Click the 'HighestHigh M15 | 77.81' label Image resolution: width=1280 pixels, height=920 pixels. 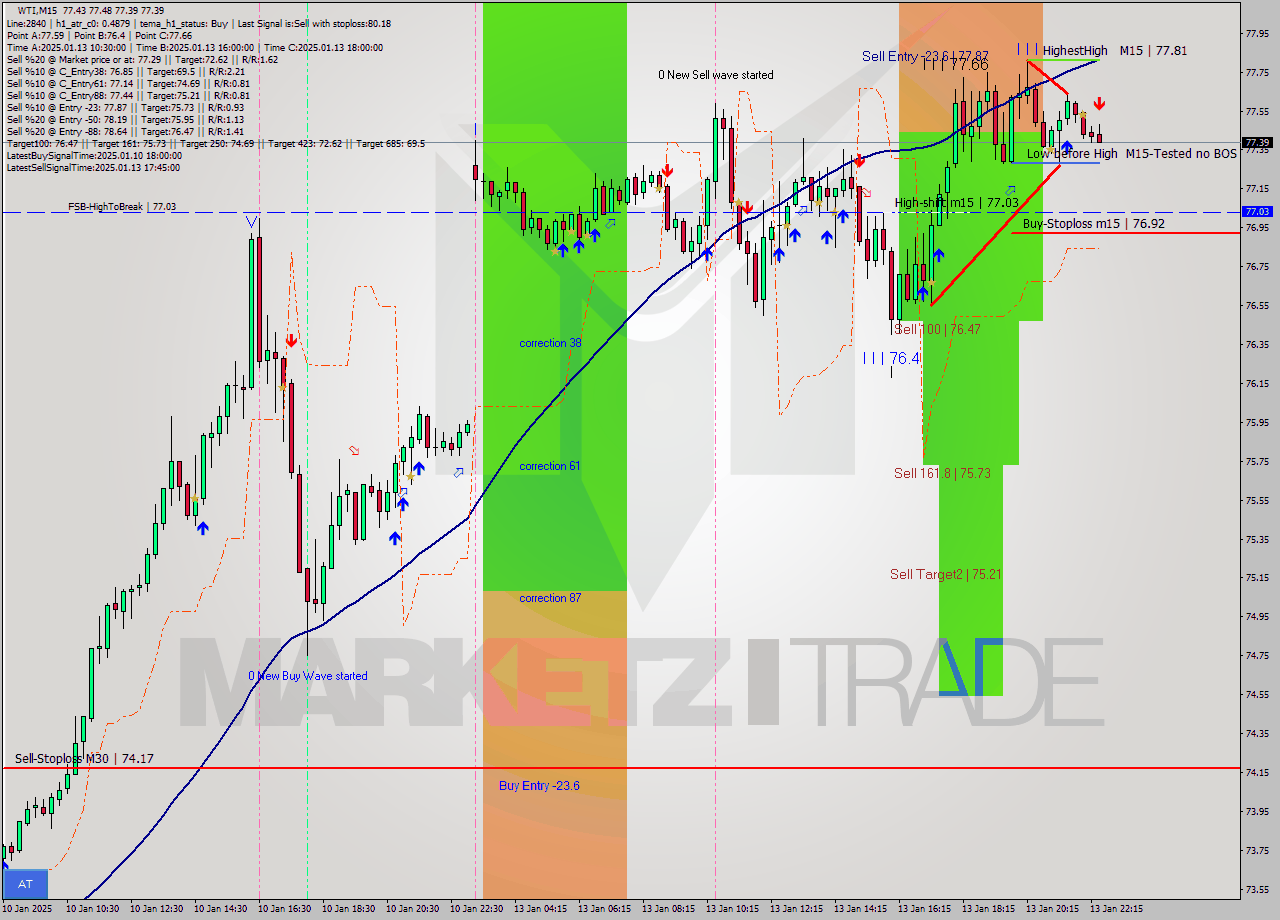click(1114, 50)
